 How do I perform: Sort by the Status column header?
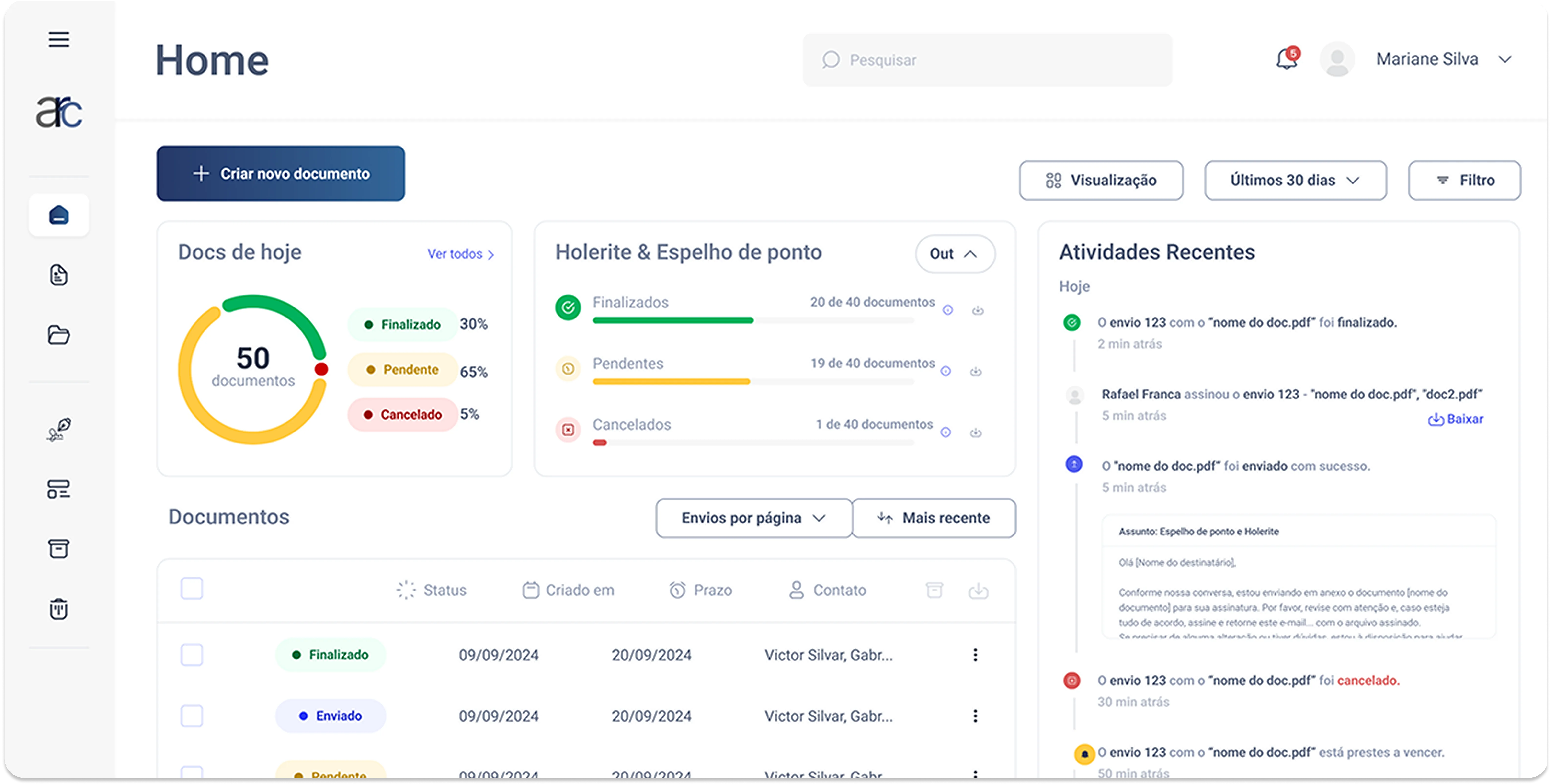tap(432, 590)
